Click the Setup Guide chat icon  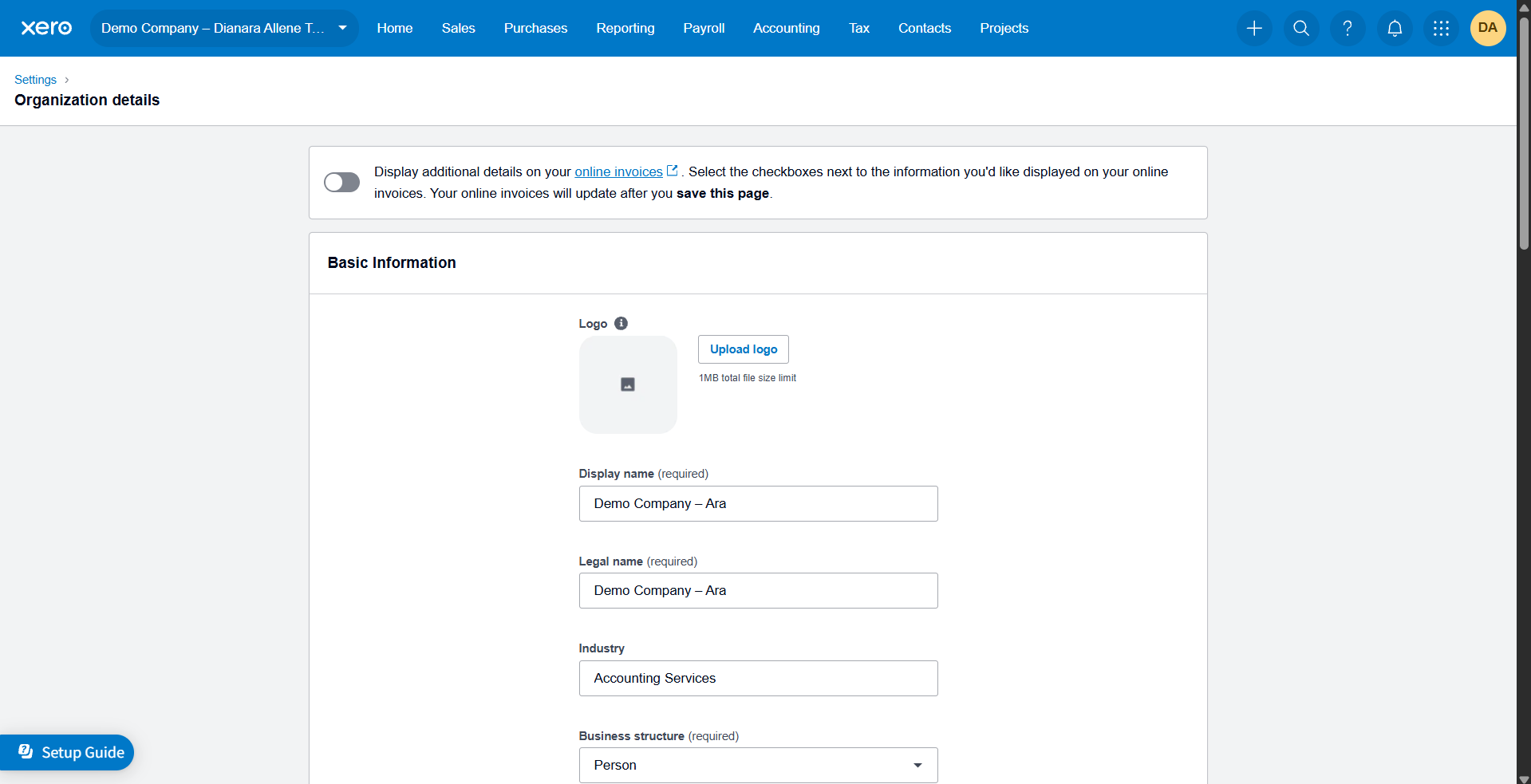point(26,751)
